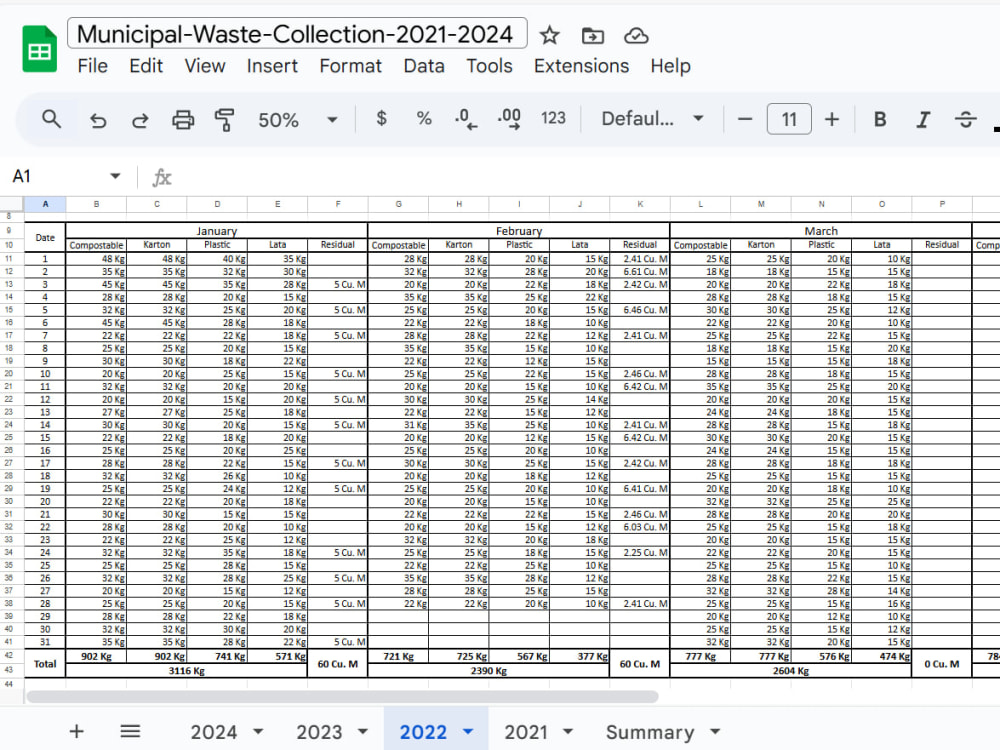Decrease decimal places
The height and width of the screenshot is (750, 1000).
[x=466, y=119]
